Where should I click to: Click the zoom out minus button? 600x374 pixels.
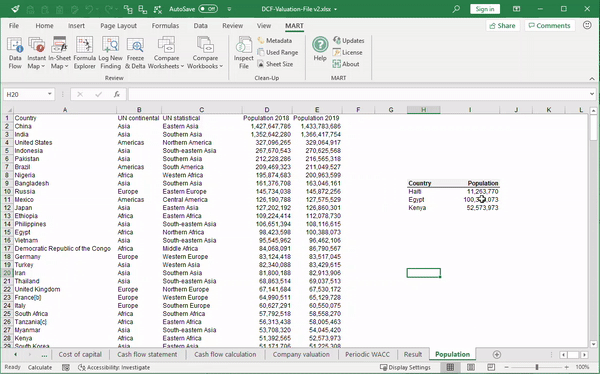pyautogui.click(x=507, y=367)
